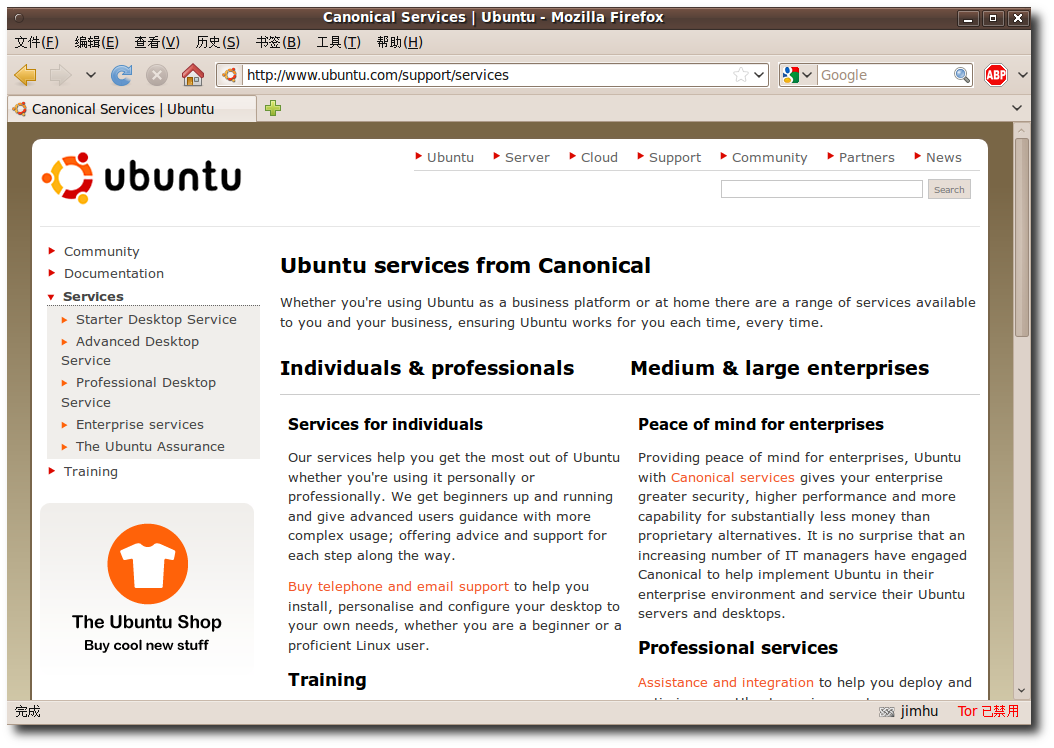Open The Ubuntu Assurance sidebar link
Screen dimensions: 1054x748
coord(150,446)
